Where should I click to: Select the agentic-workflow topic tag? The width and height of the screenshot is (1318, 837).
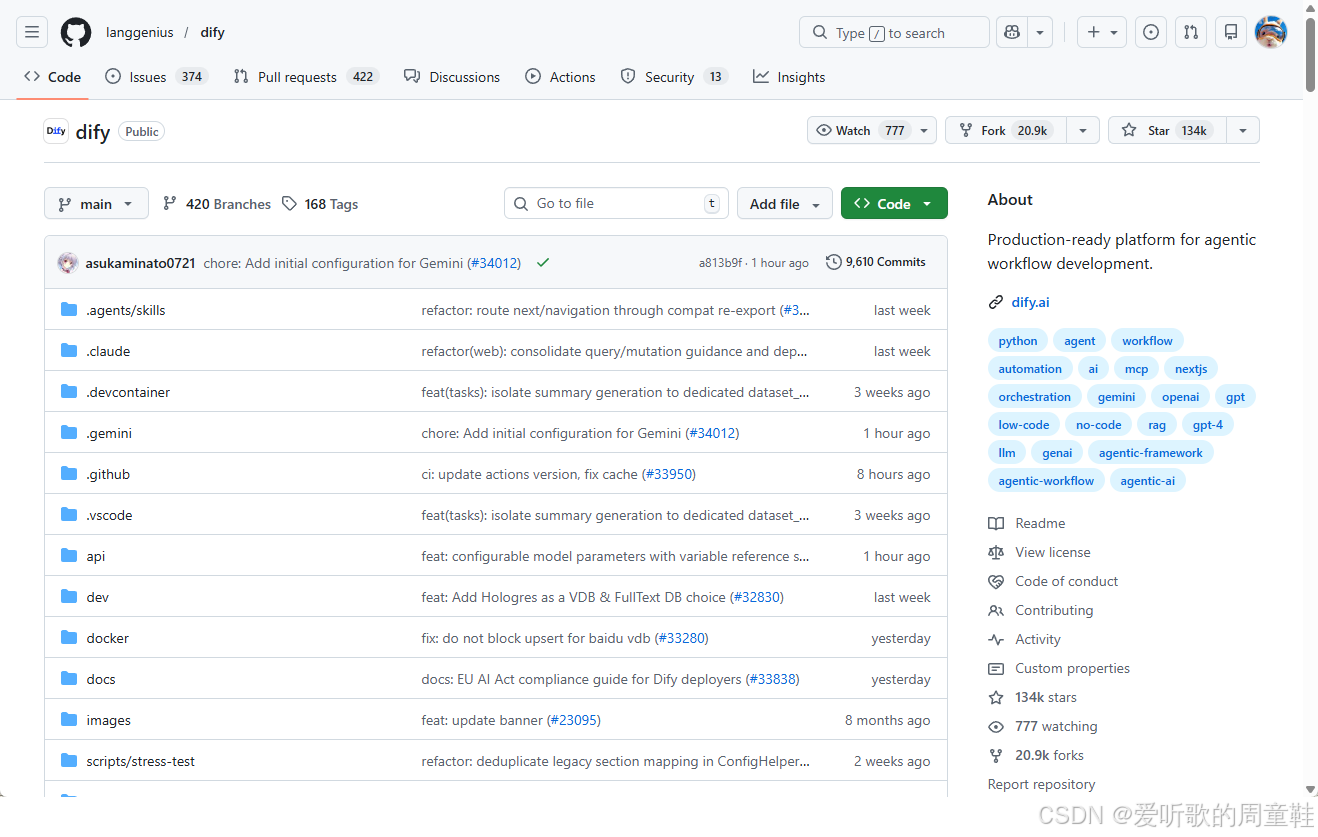click(1046, 481)
